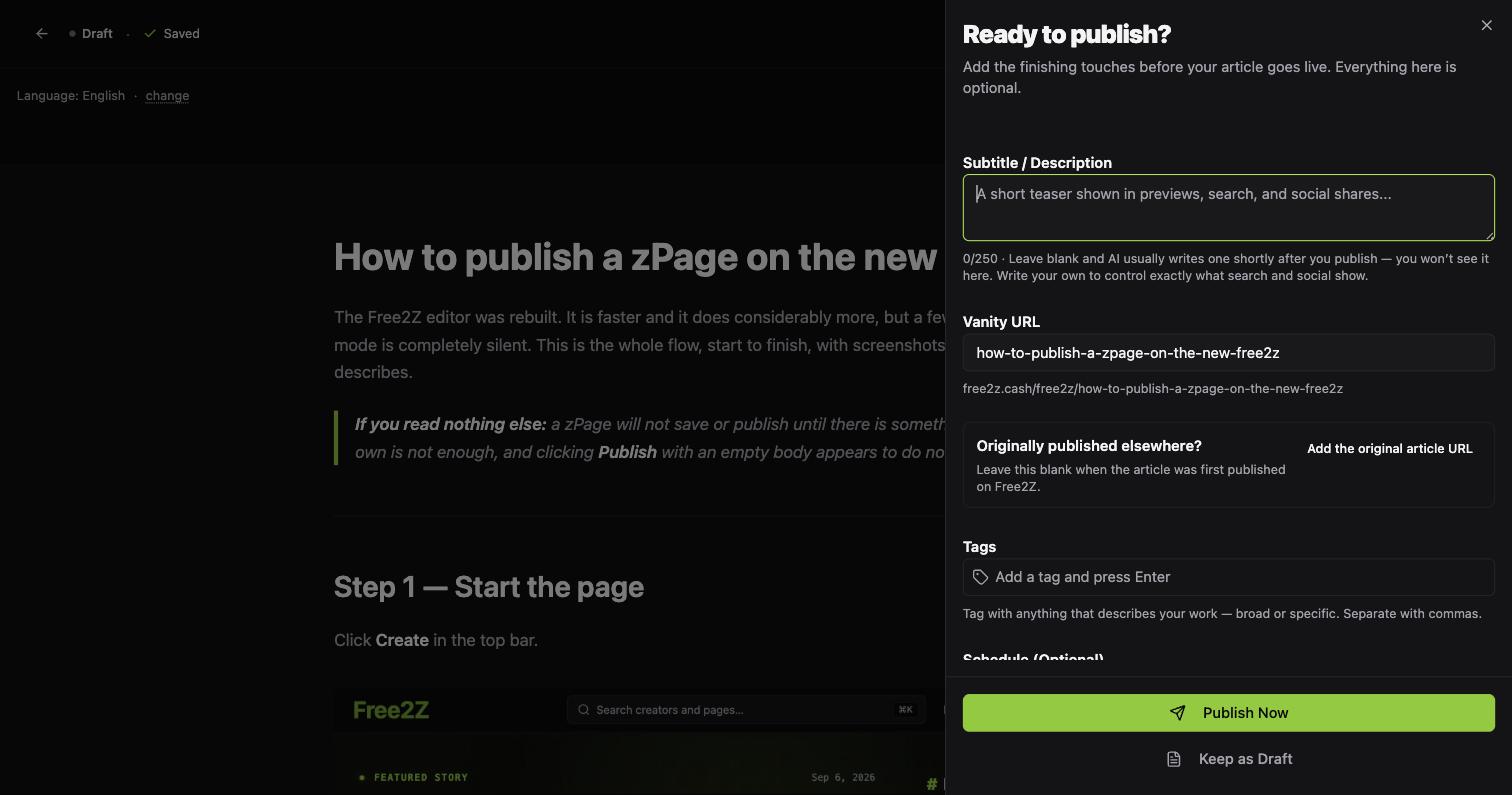The image size is (1512, 795).
Task: Click the 'Schedule (Optional)' heading
Action: (1033, 658)
